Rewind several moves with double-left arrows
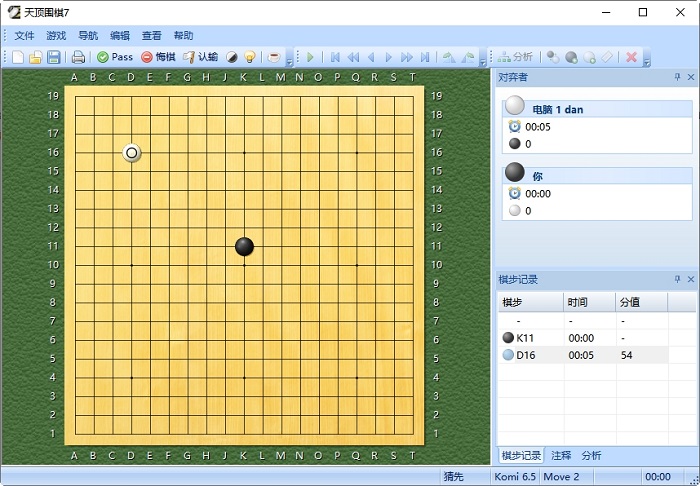Screen dimensions: 700x486 (353, 57)
